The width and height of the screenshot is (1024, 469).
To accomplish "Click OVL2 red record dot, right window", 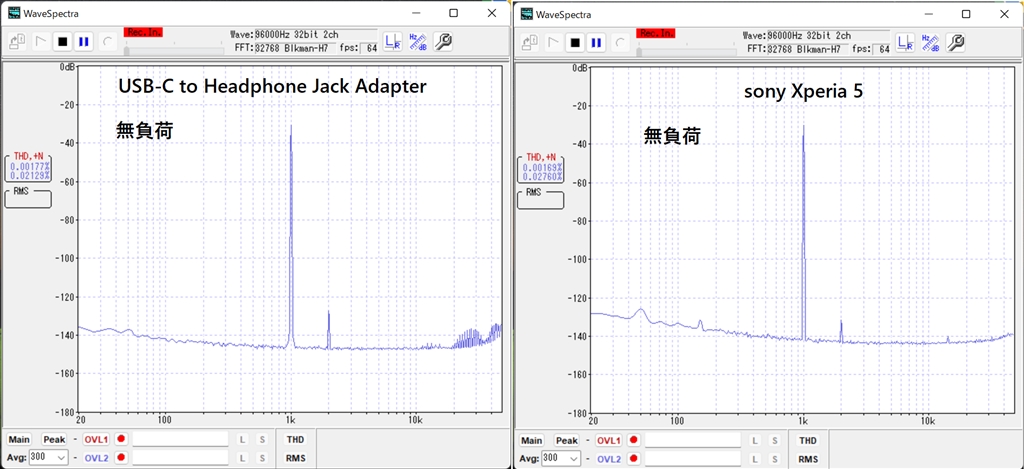I will click(x=634, y=459).
